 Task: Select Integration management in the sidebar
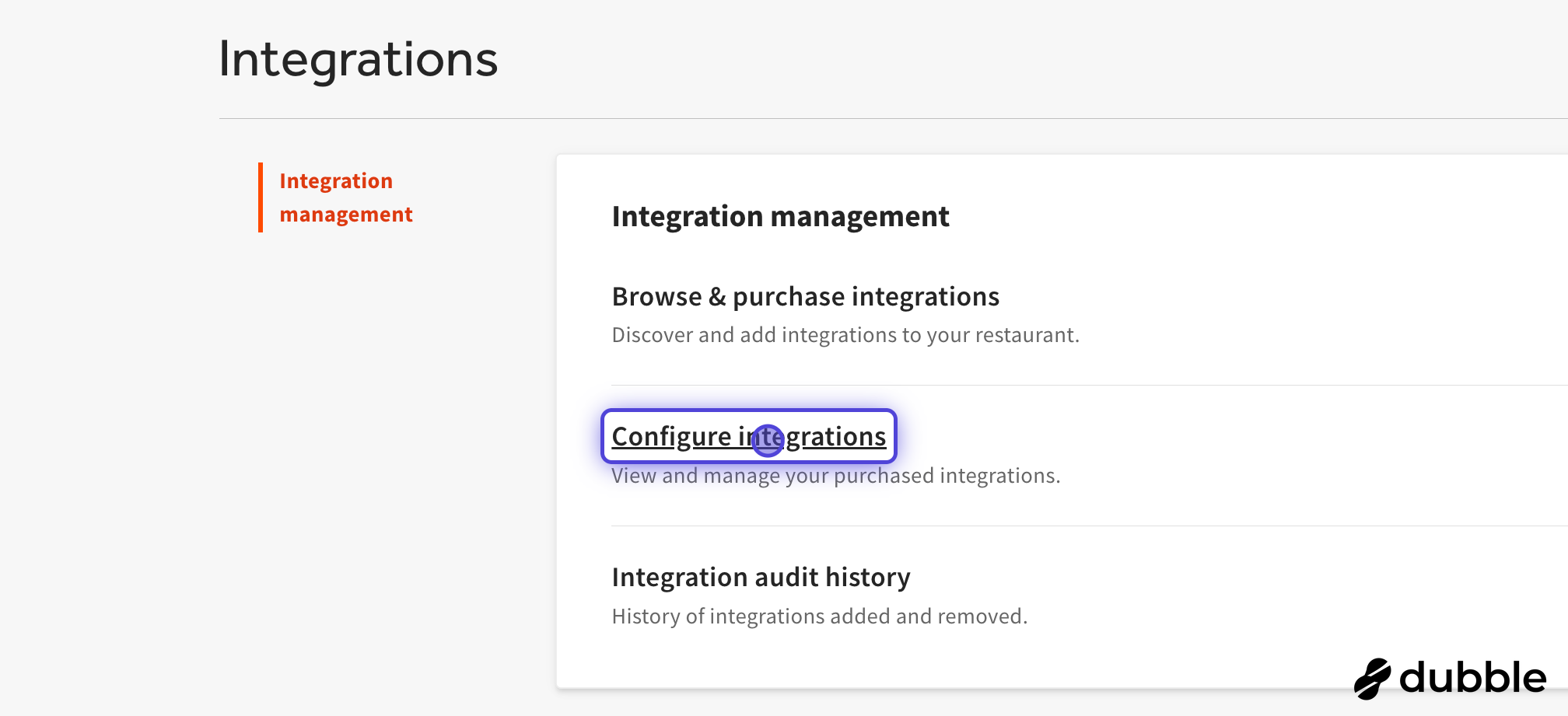345,197
